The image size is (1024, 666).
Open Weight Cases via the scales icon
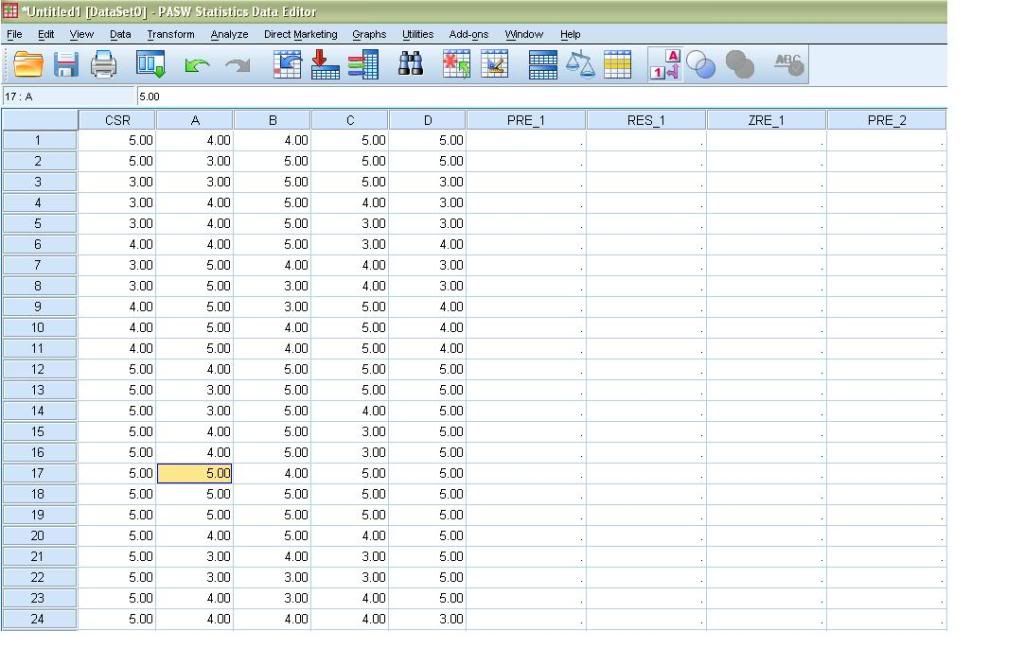(580, 65)
